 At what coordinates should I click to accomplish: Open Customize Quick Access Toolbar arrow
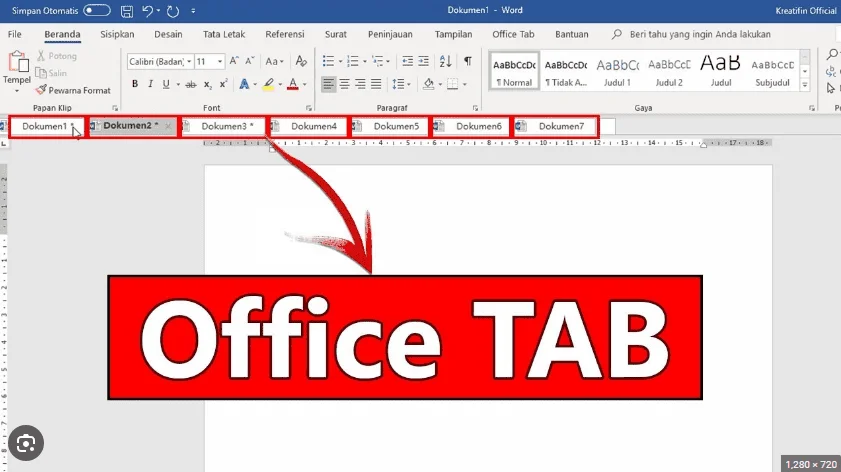coord(193,11)
